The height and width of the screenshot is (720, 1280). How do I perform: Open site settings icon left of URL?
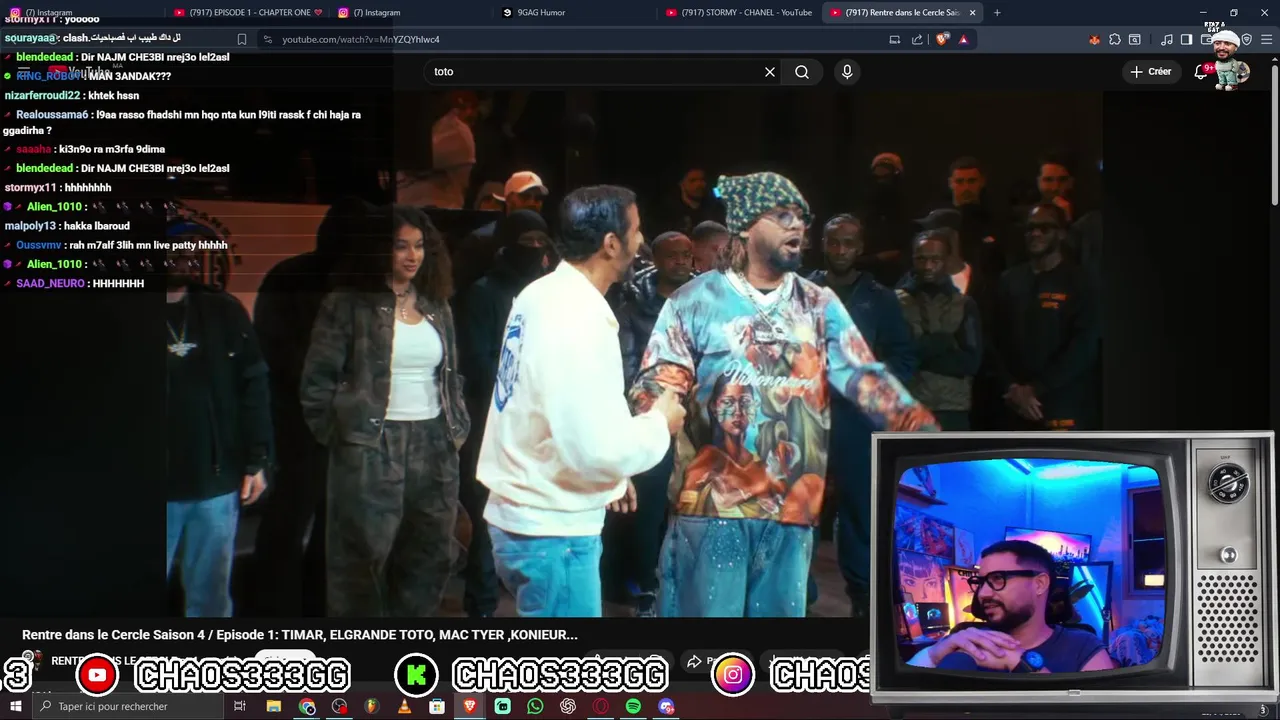tap(267, 40)
